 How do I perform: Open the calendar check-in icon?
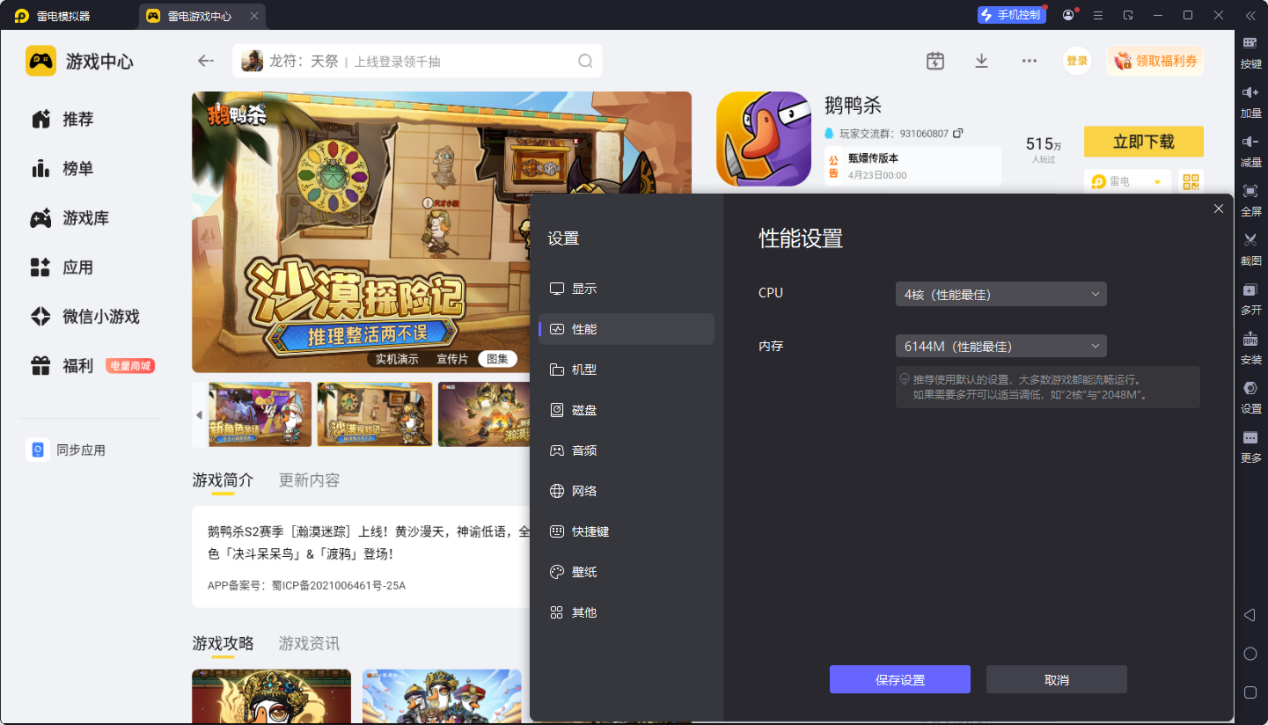point(935,61)
